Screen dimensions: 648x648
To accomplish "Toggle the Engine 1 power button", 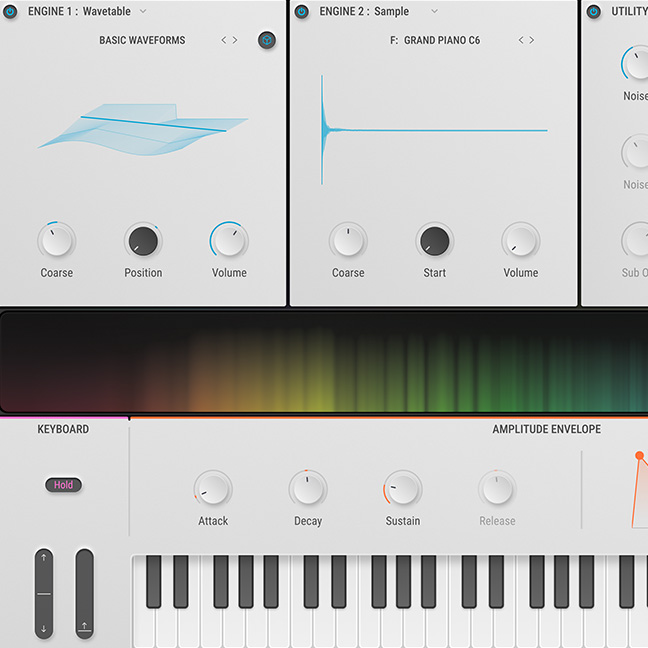I will 9,12.
